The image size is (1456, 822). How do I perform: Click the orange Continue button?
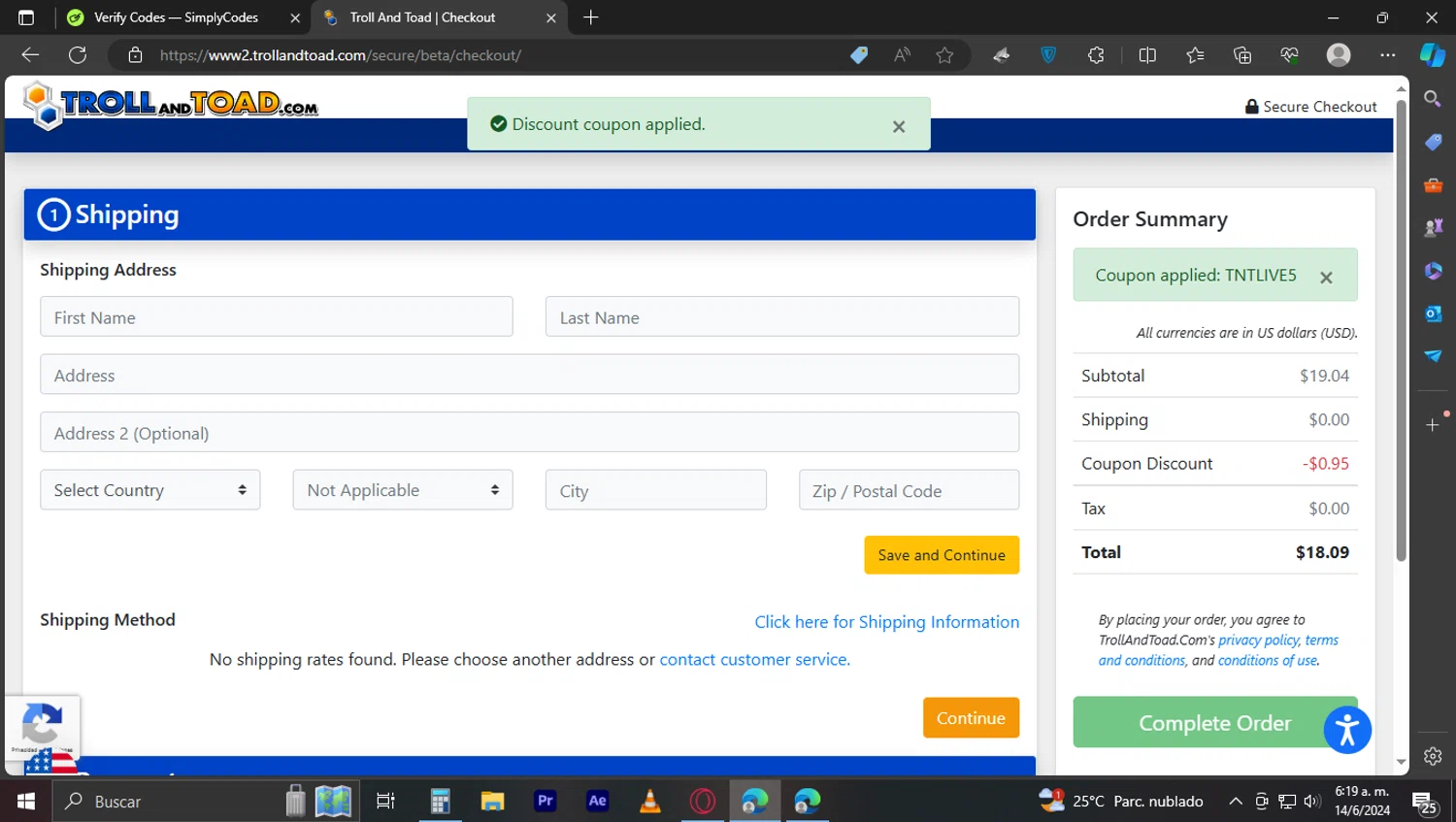(971, 718)
